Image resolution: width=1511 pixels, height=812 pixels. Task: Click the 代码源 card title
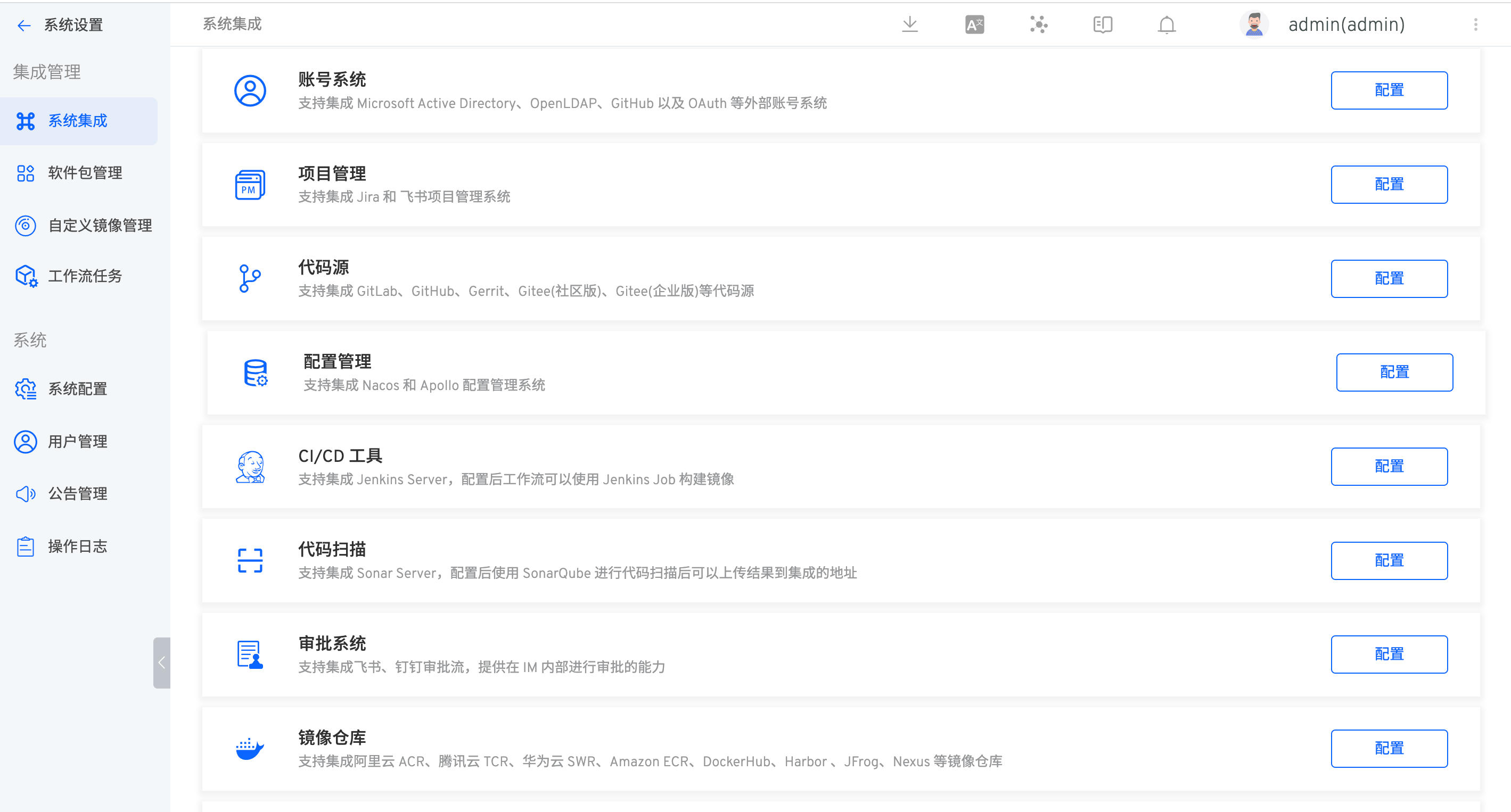[x=323, y=267]
